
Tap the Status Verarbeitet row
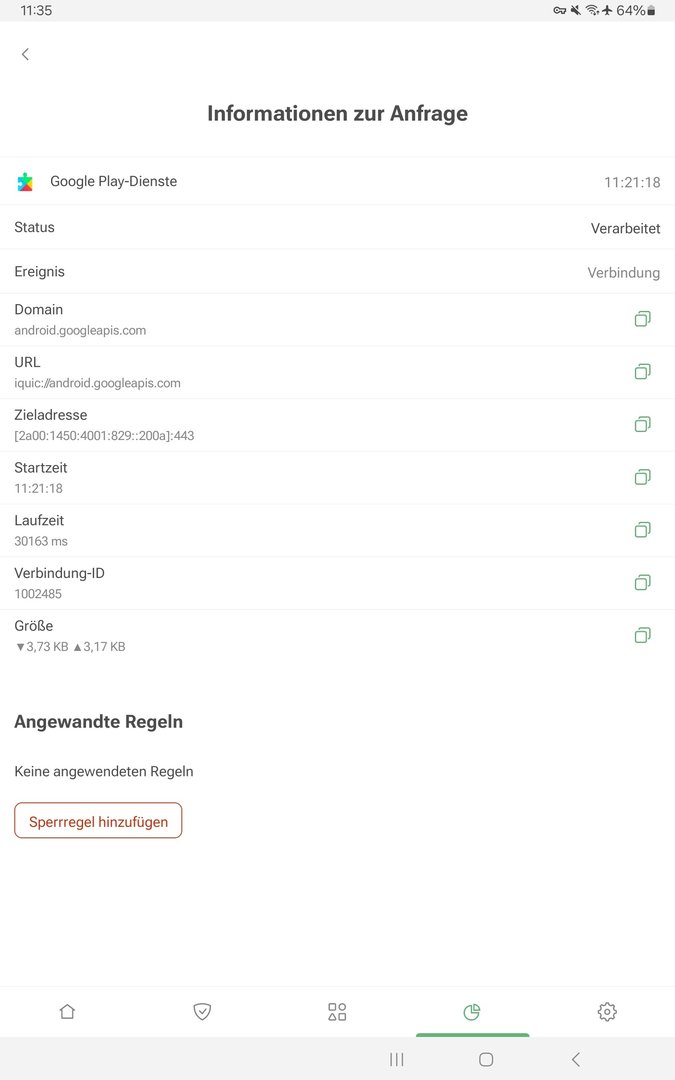[337, 228]
